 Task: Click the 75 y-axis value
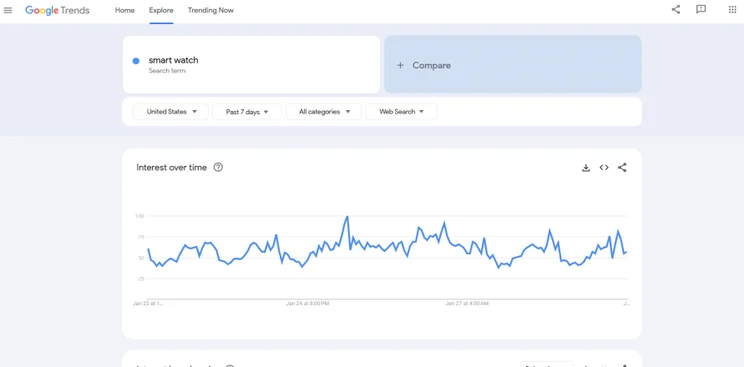140,237
